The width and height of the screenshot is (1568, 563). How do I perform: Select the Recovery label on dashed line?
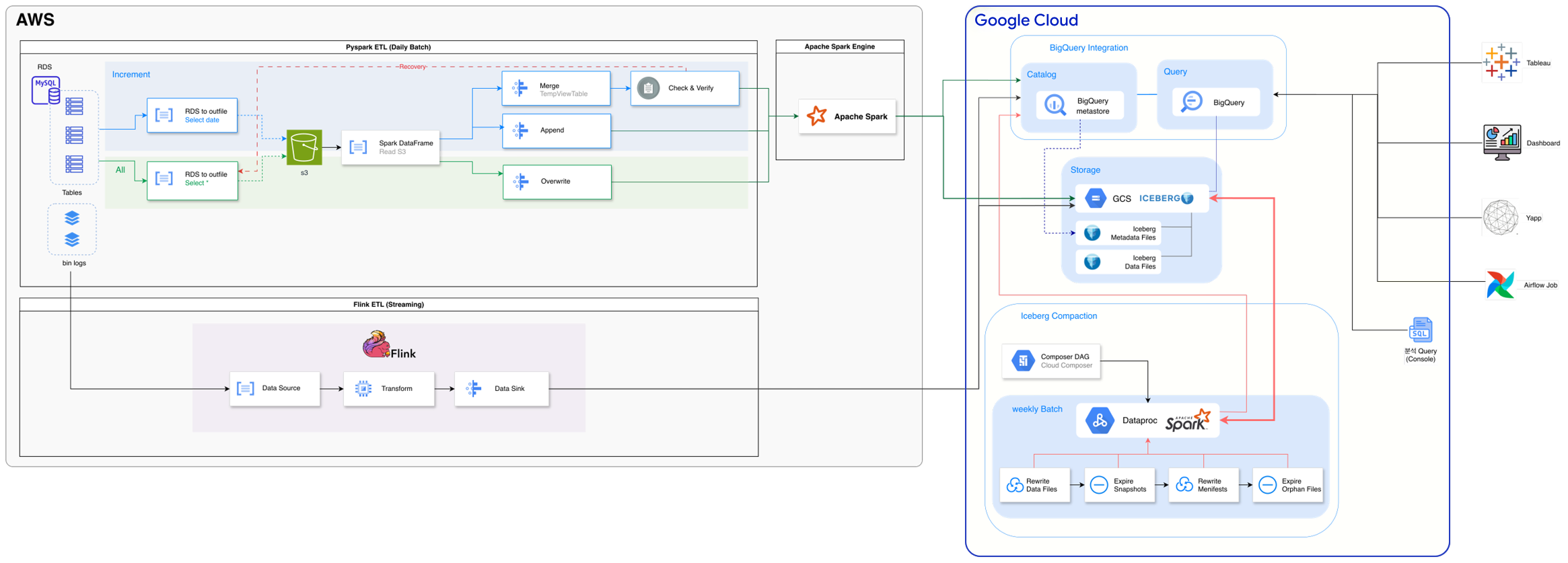(413, 67)
